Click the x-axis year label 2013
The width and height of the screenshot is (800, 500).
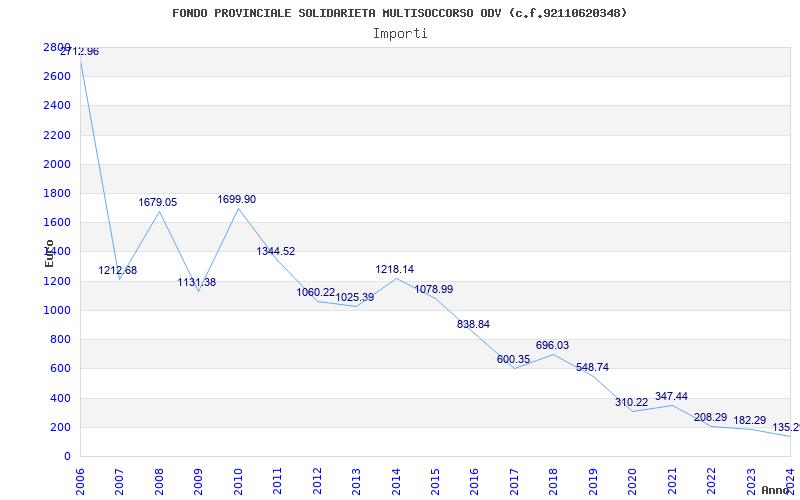[356, 482]
